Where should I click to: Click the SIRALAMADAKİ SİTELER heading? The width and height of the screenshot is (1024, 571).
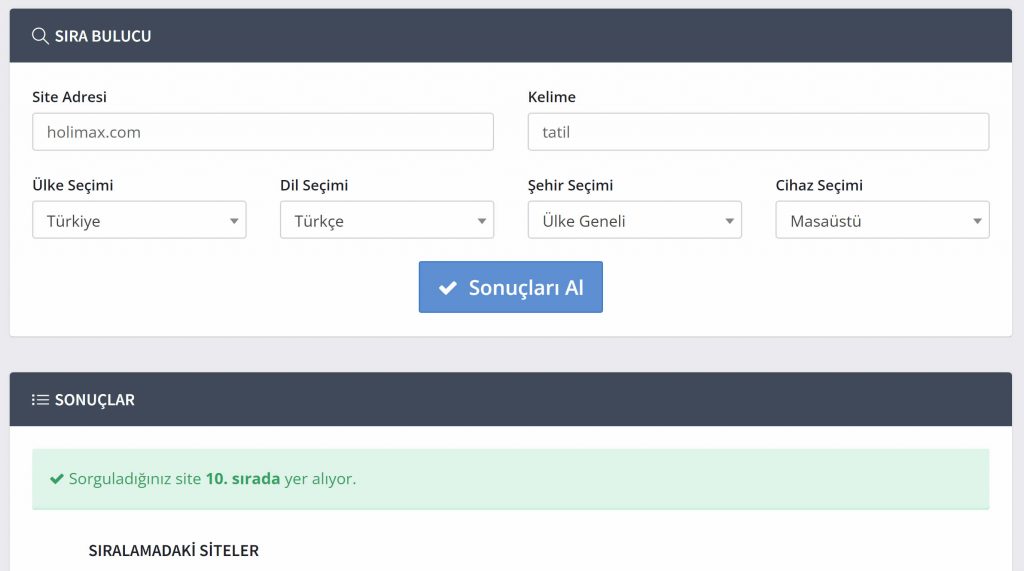[x=173, y=551]
